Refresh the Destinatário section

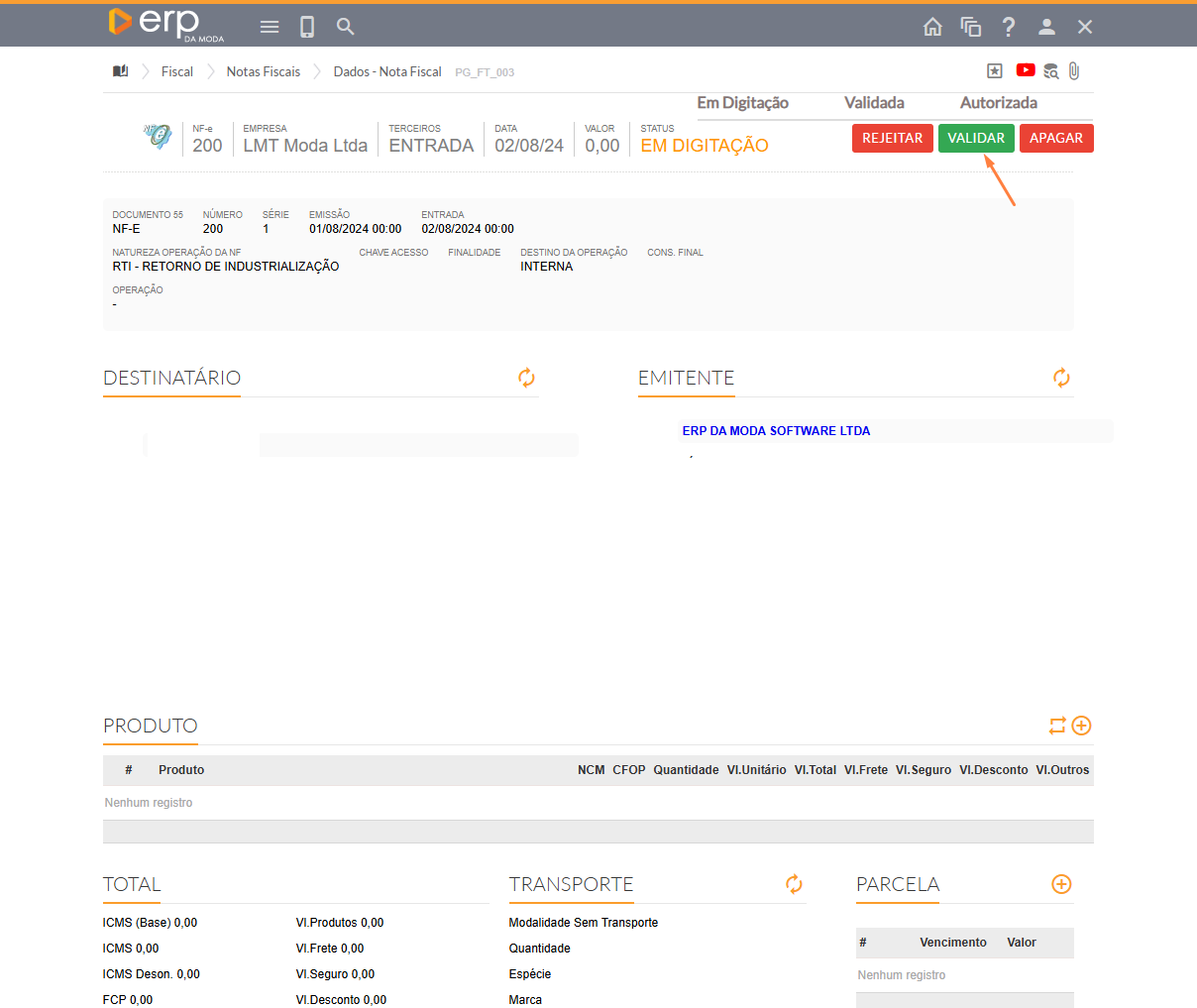pos(526,378)
